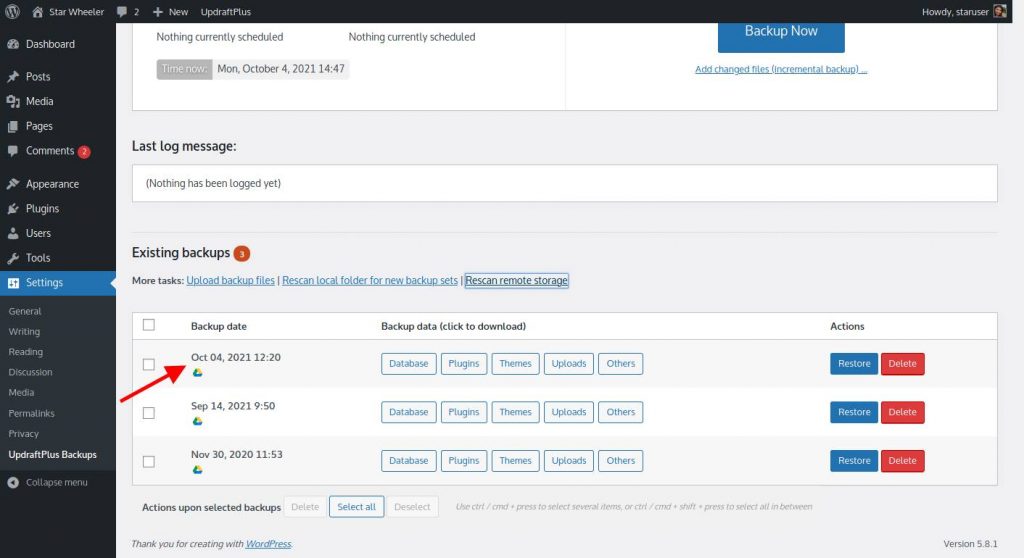1024x558 pixels.
Task: Open the staruser avatar in admin bar
Action: 999,11
